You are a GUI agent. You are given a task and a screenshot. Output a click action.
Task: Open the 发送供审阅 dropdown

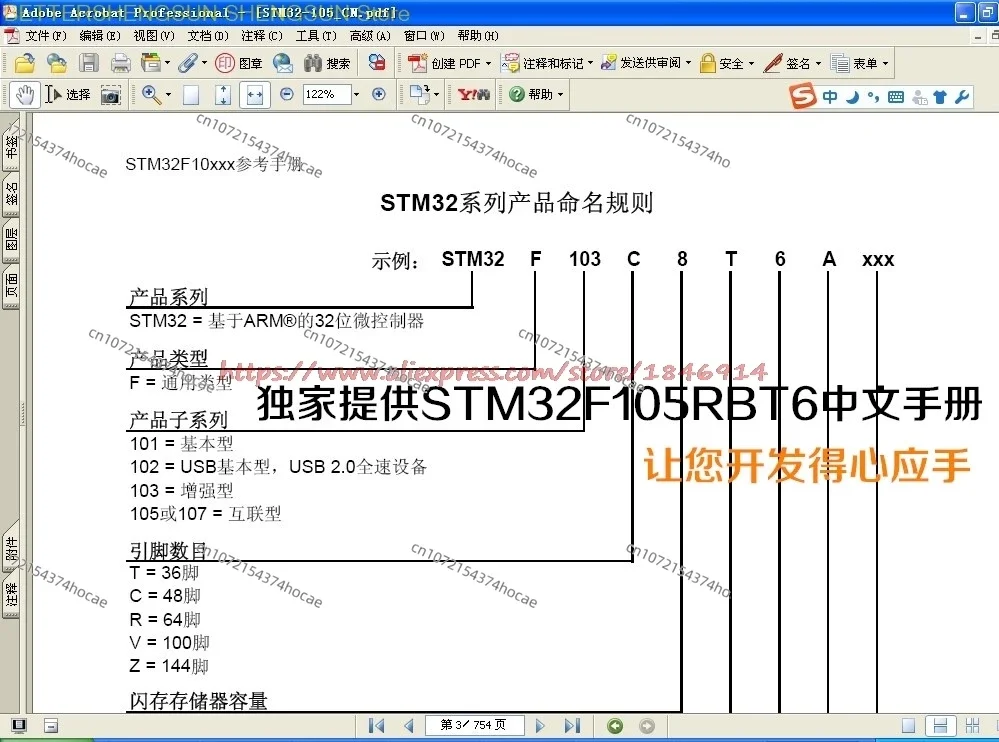[646, 63]
